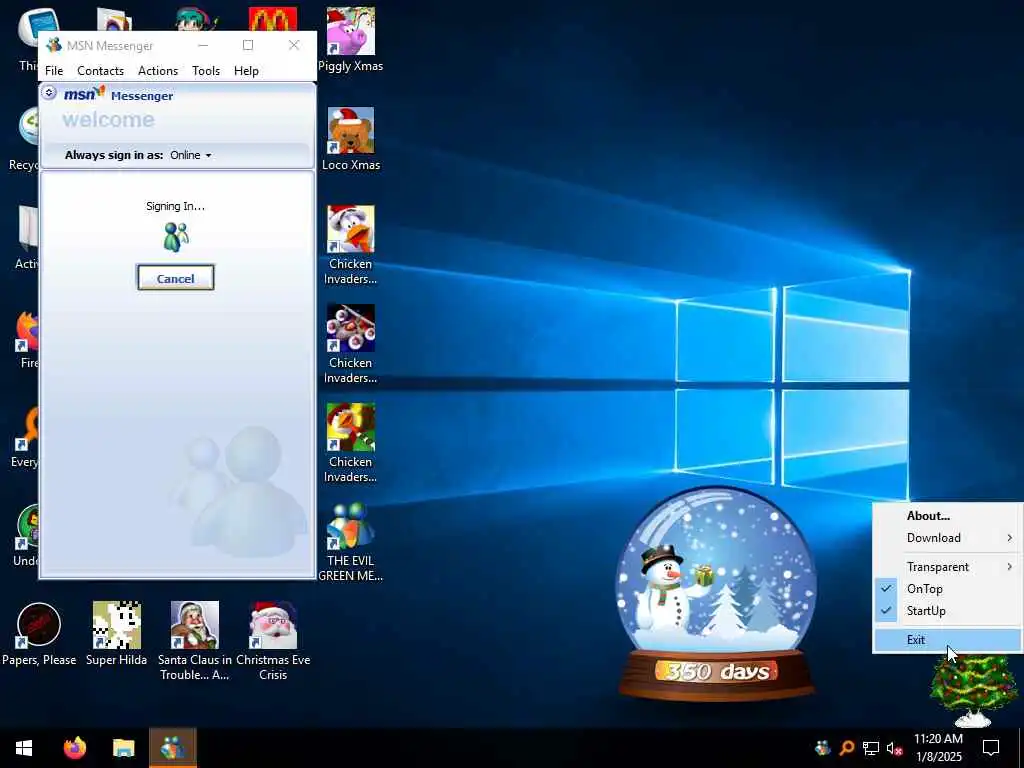The width and height of the screenshot is (1024, 768).
Task: Click the muted volume tray icon
Action: (895, 748)
